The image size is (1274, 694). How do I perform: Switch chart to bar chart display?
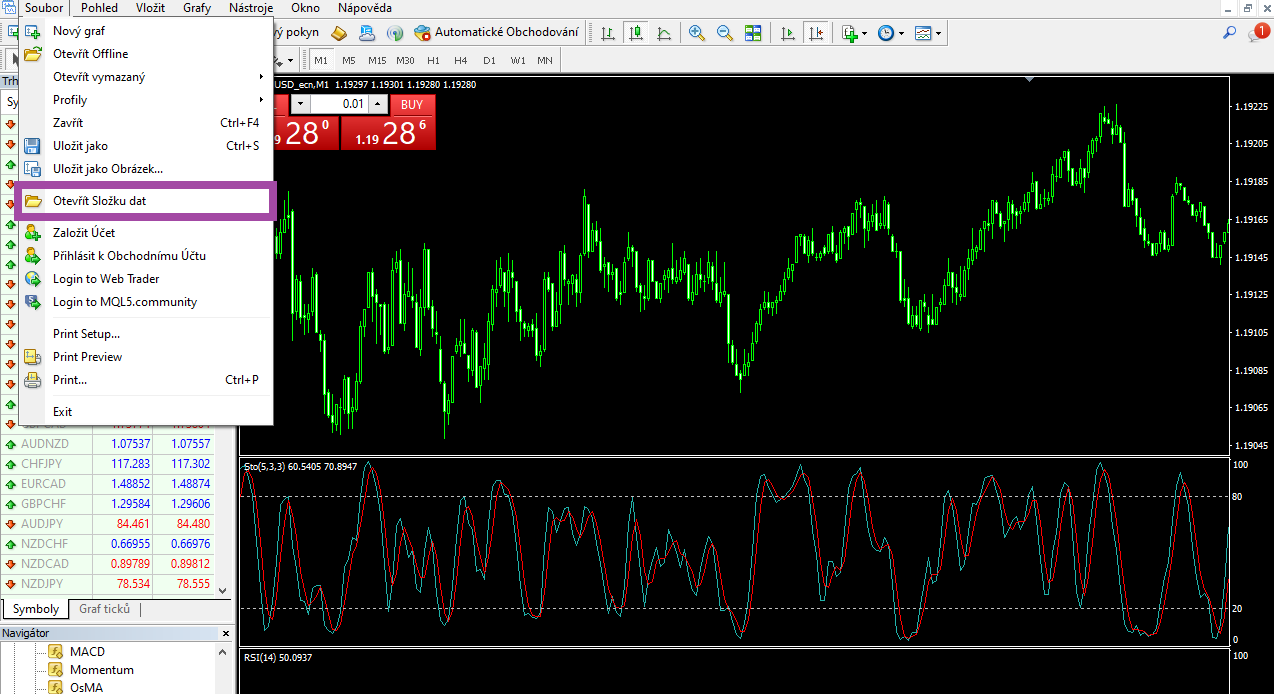click(608, 33)
